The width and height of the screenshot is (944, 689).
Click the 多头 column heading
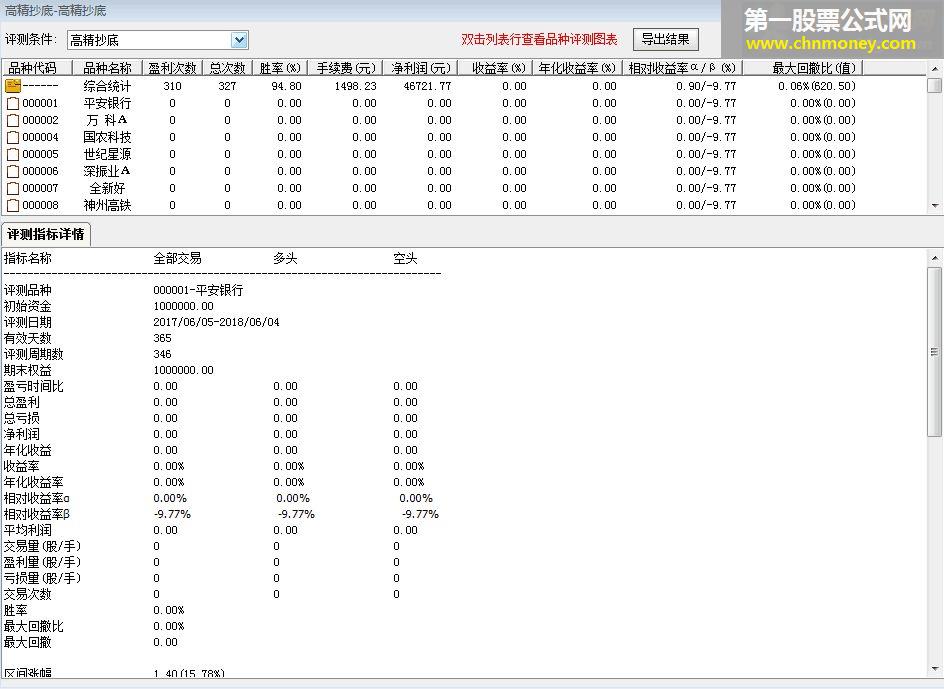[285, 259]
